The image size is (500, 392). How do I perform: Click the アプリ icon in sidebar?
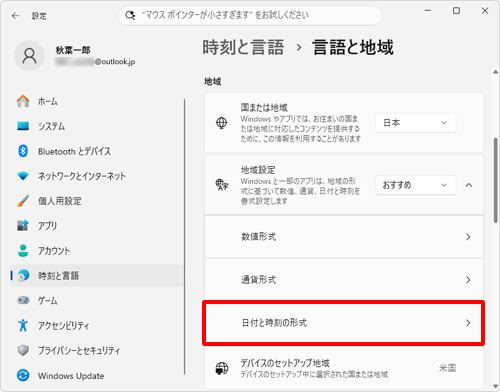23,226
